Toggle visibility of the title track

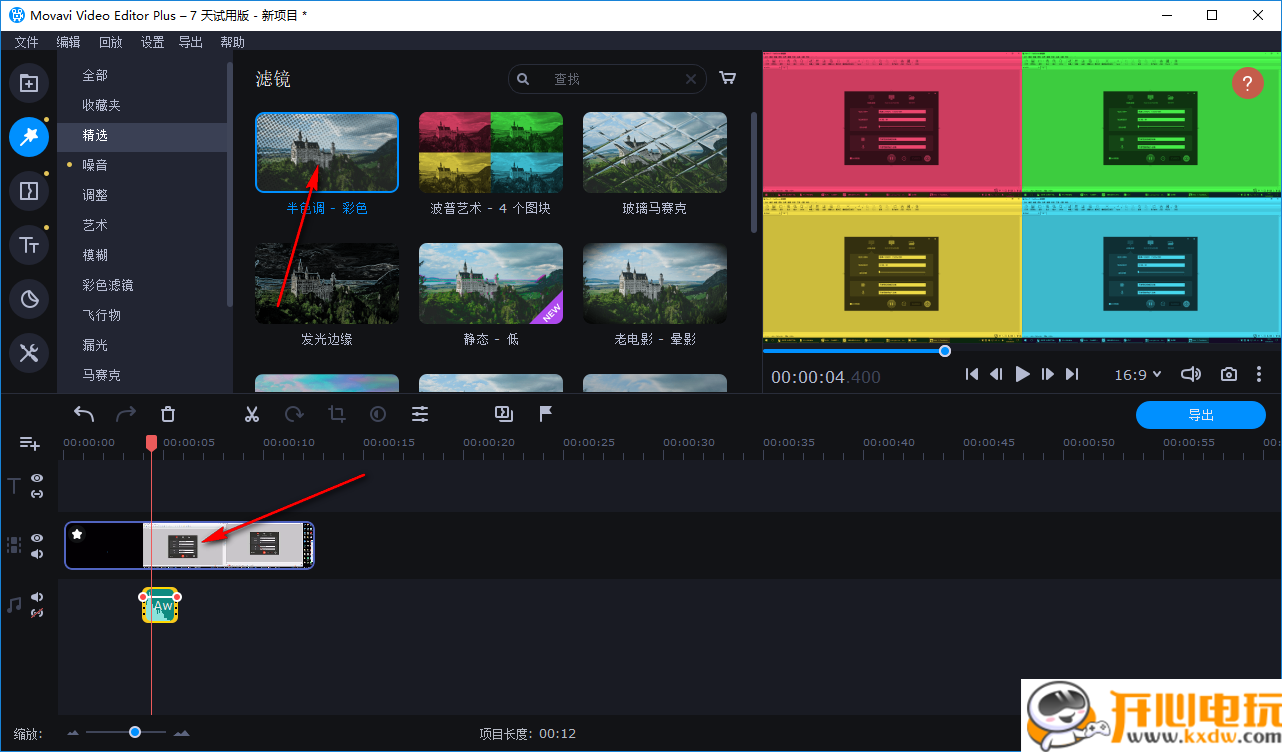pos(37,479)
